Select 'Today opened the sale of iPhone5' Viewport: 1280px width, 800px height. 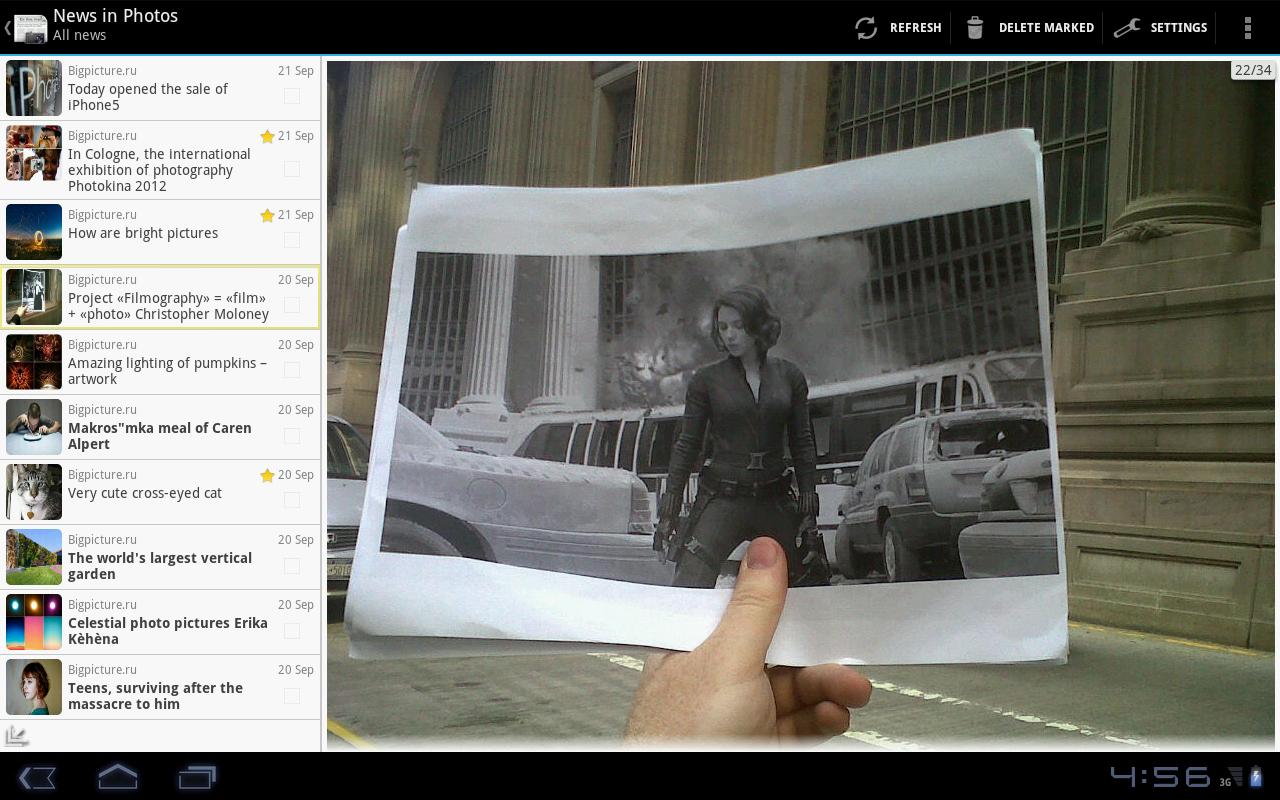point(148,97)
